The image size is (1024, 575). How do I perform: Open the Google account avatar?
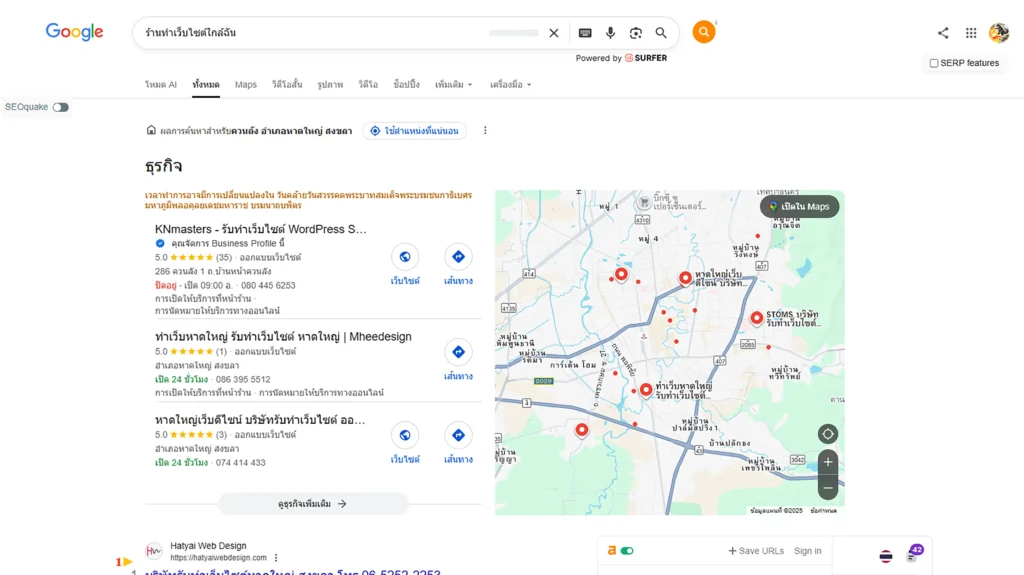click(999, 33)
